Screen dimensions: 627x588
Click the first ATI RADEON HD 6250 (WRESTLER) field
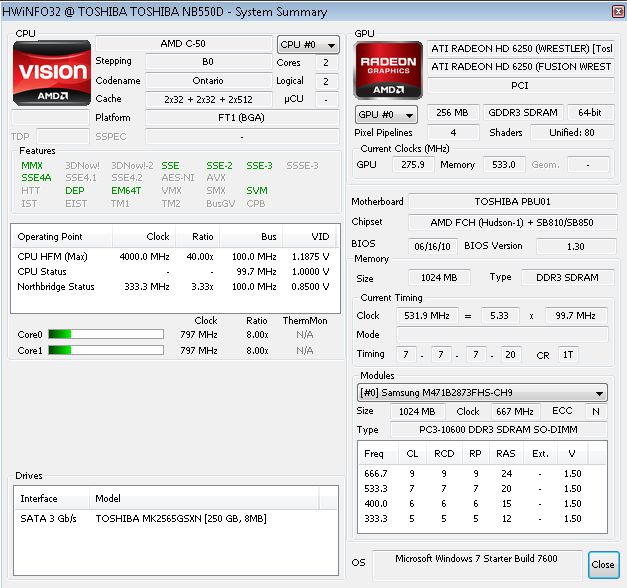coord(521,48)
